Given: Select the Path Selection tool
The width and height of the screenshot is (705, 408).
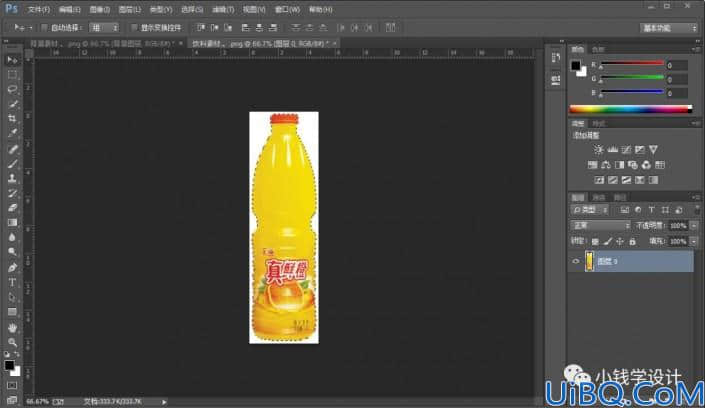Looking at the screenshot, I should click(12, 297).
